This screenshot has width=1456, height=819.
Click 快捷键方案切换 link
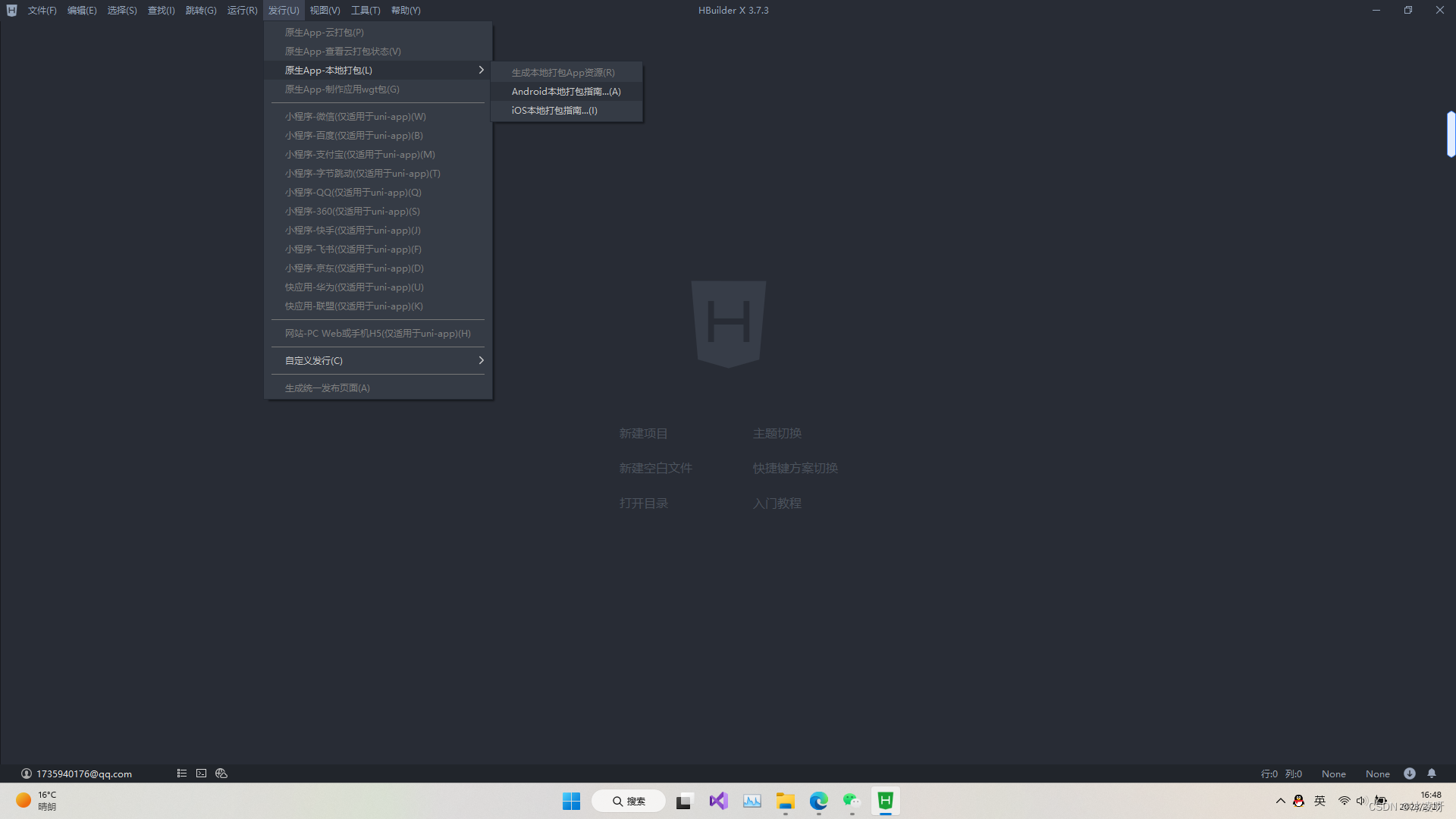coord(795,469)
